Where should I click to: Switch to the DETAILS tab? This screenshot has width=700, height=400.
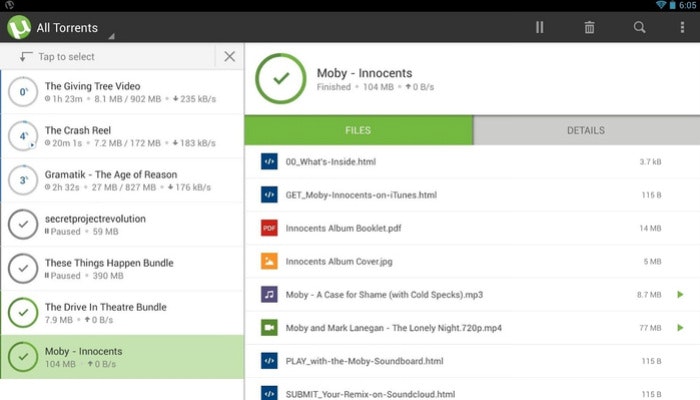(586, 130)
